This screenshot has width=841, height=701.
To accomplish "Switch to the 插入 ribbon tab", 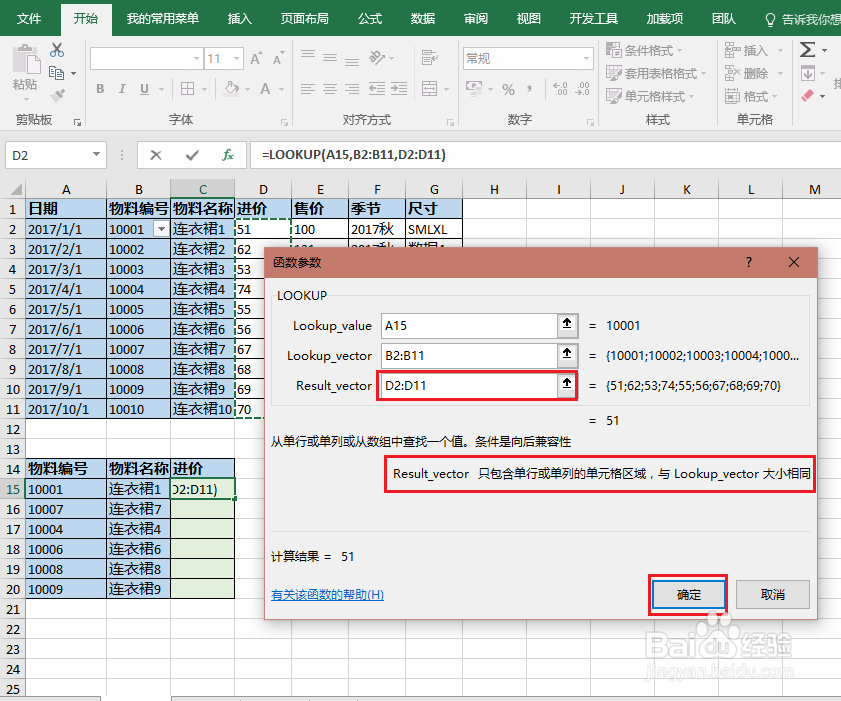I will 239,17.
